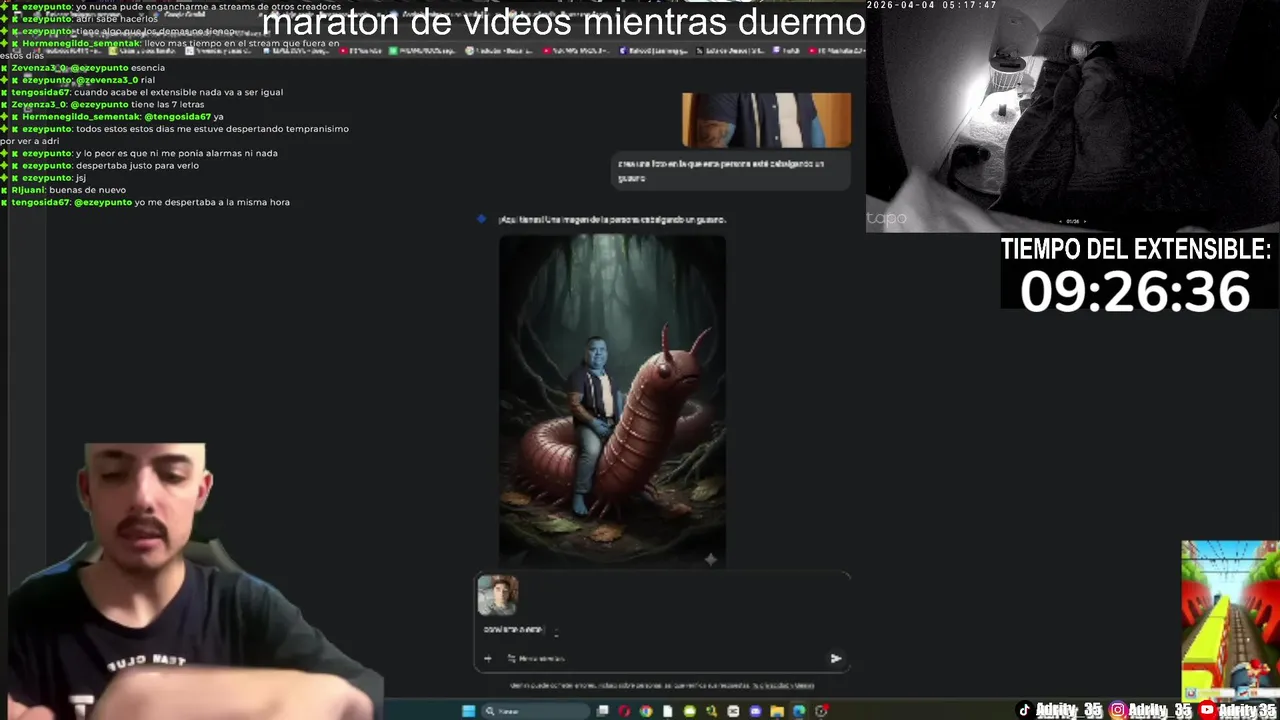Click the response text above the generated image
The height and width of the screenshot is (720, 1280).
[612, 219]
